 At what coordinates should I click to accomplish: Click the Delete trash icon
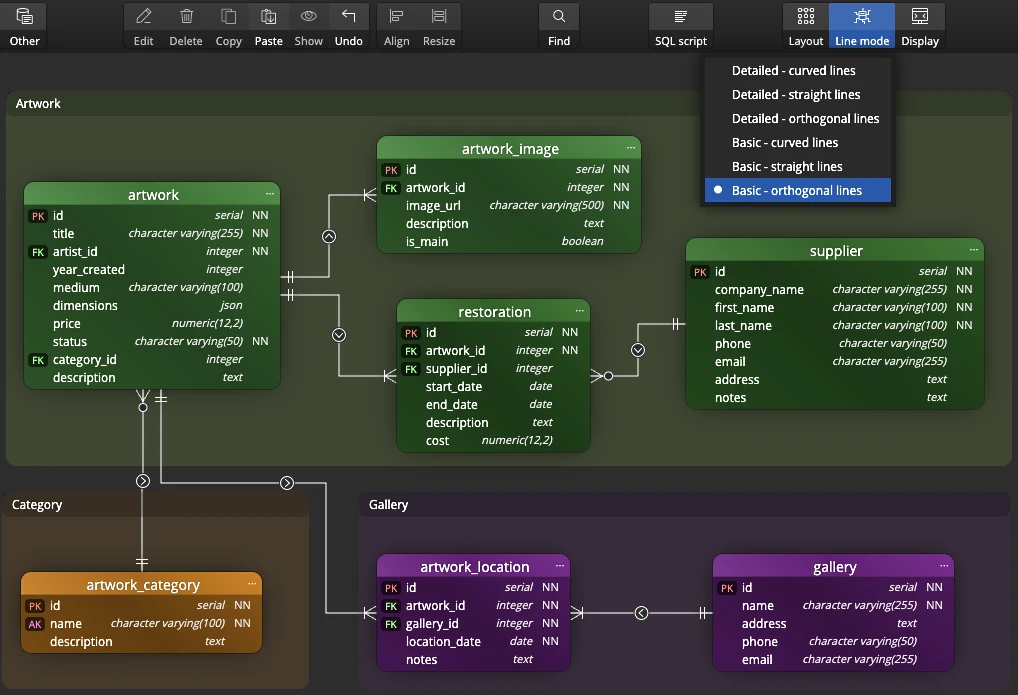click(x=186, y=16)
